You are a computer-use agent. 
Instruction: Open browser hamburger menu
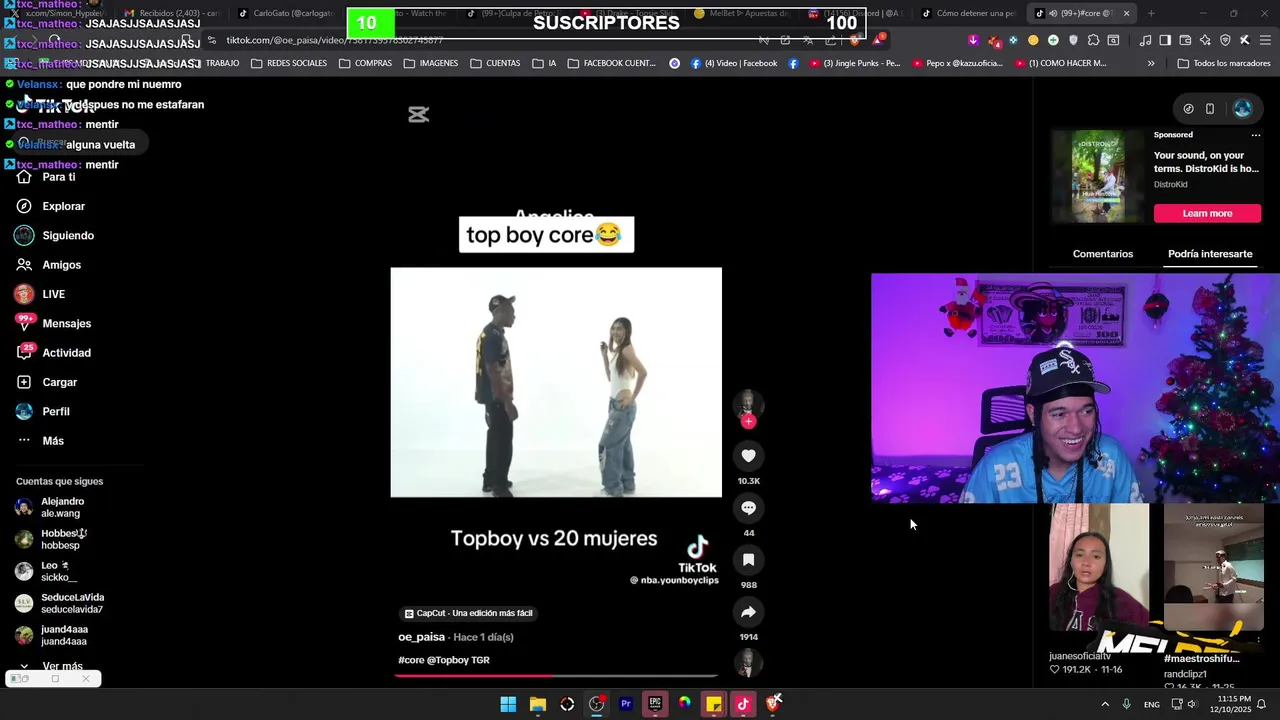(x=1265, y=40)
